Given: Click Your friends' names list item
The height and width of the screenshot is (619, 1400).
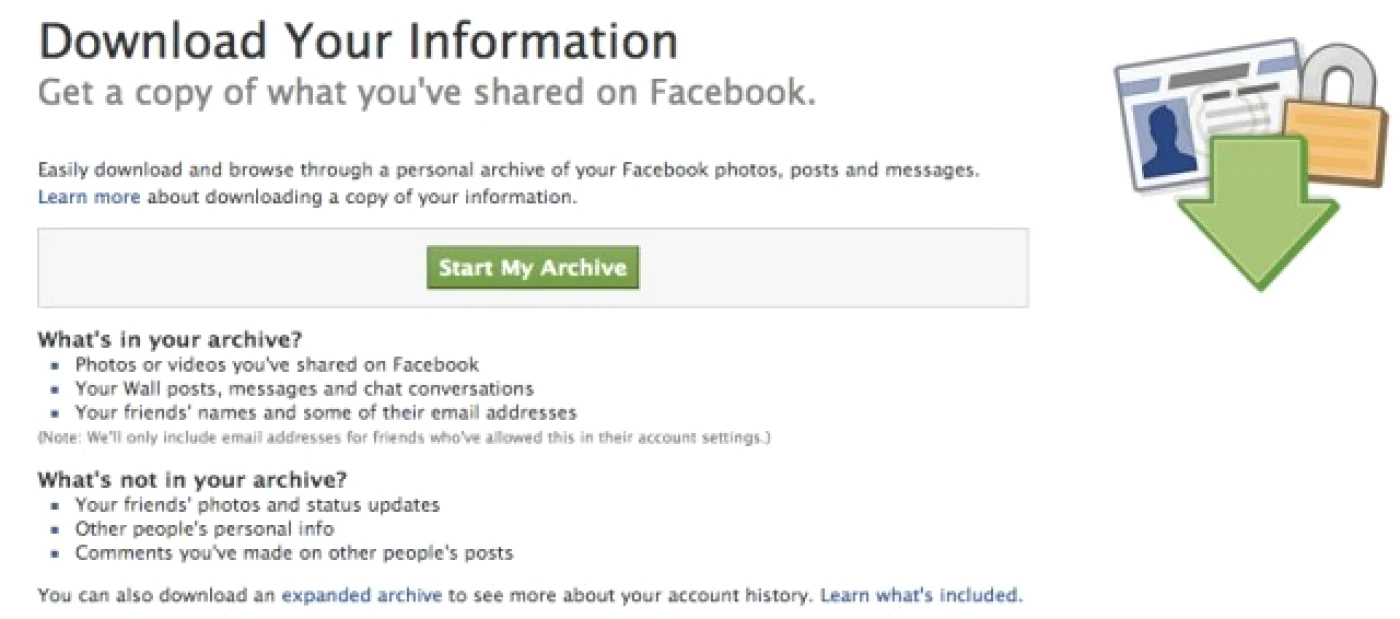Looking at the screenshot, I should click(x=326, y=412).
